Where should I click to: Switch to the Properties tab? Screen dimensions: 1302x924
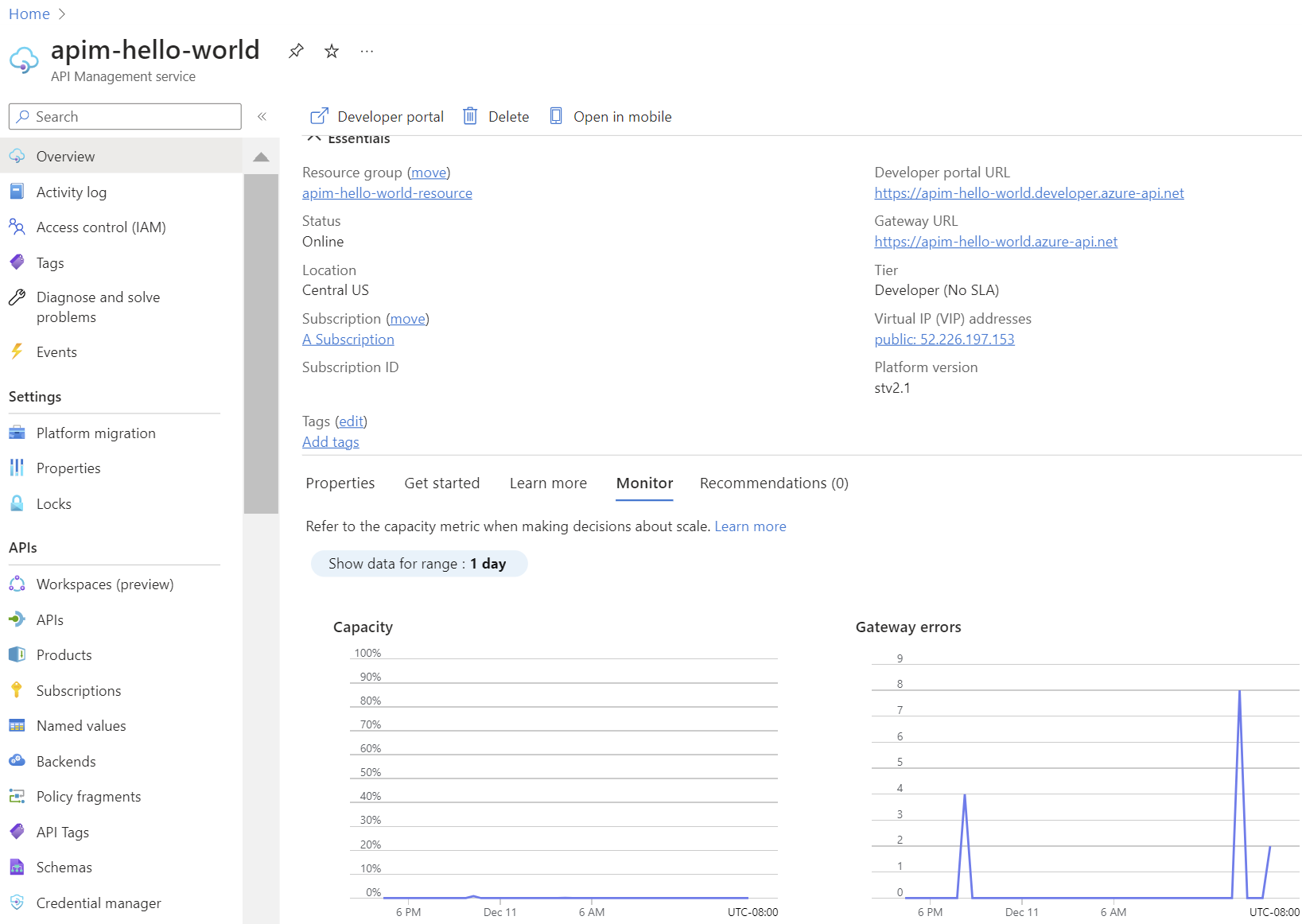pos(340,483)
